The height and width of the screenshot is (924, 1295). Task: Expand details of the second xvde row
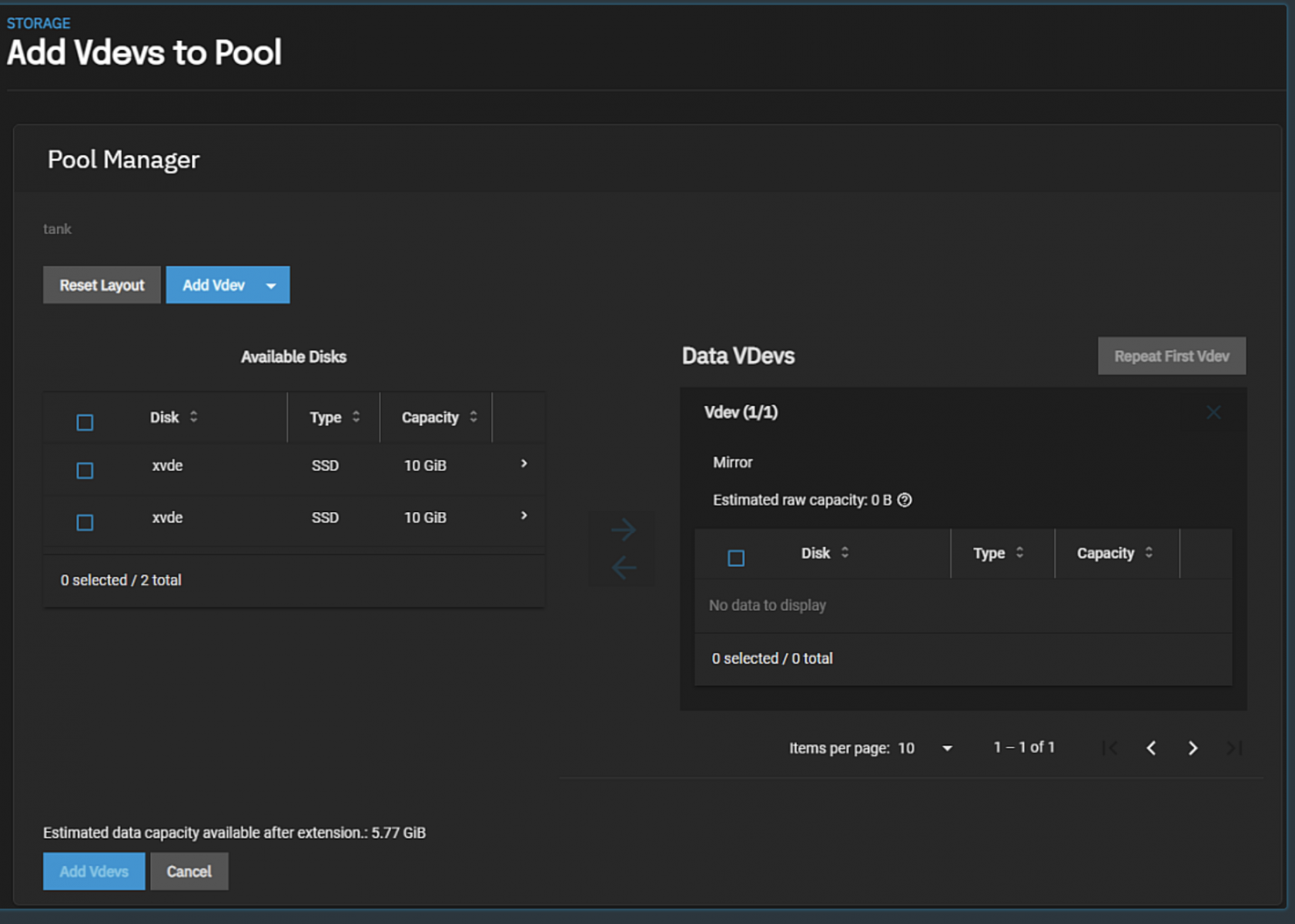pyautogui.click(x=524, y=516)
